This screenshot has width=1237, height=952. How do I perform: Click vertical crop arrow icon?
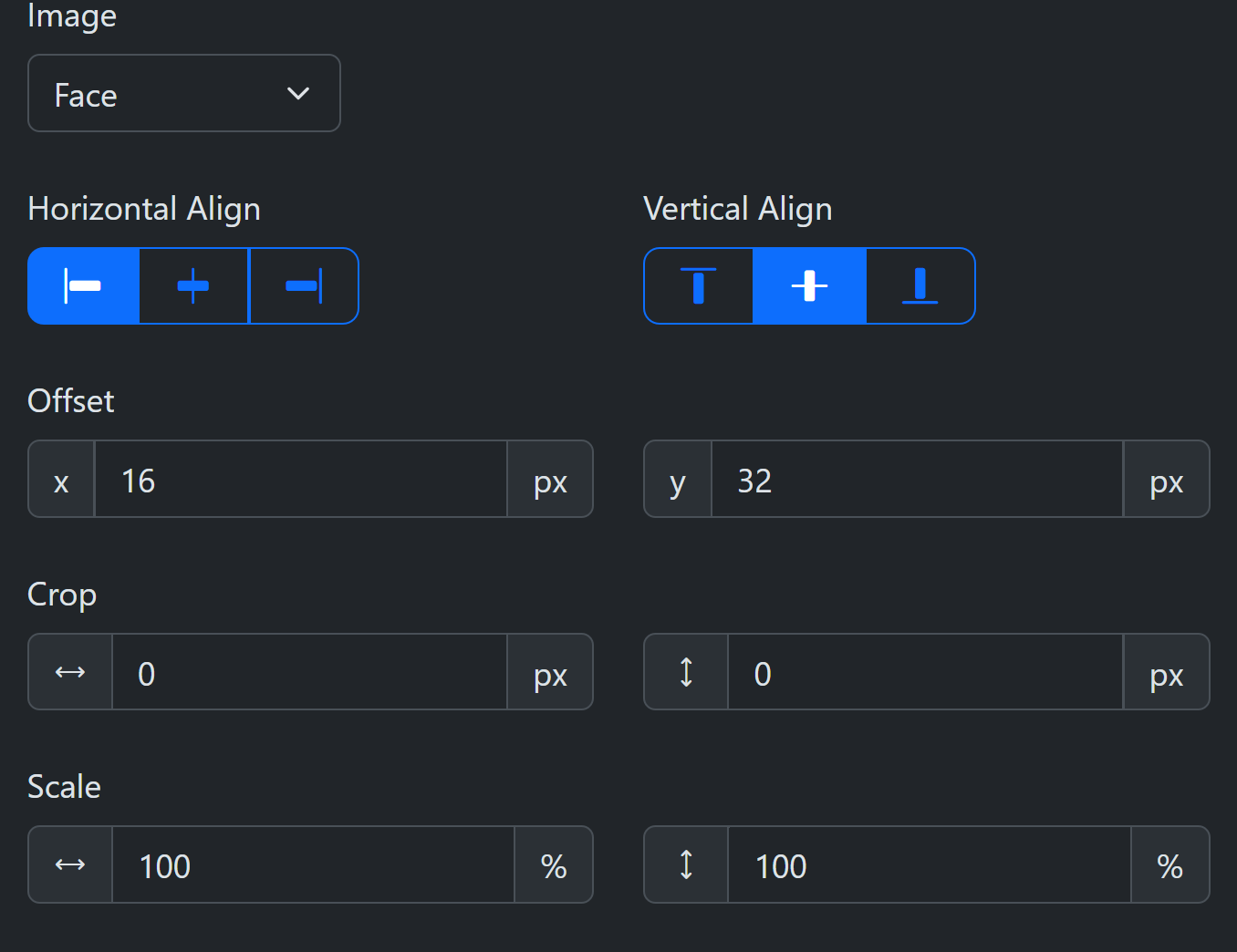point(686,673)
